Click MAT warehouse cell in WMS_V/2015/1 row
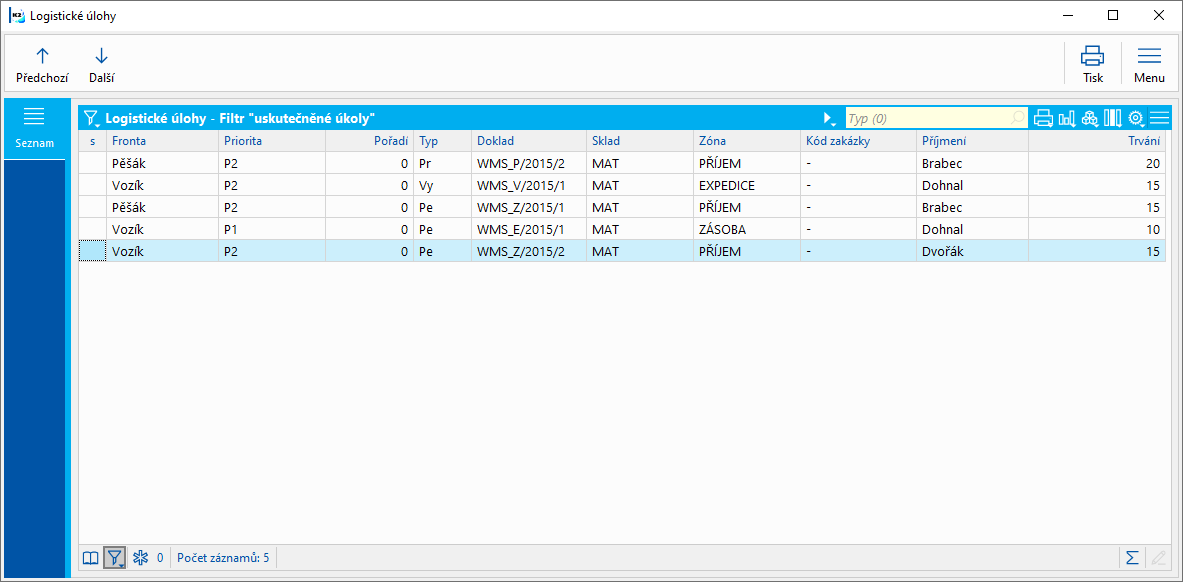The image size is (1183, 582). point(640,185)
